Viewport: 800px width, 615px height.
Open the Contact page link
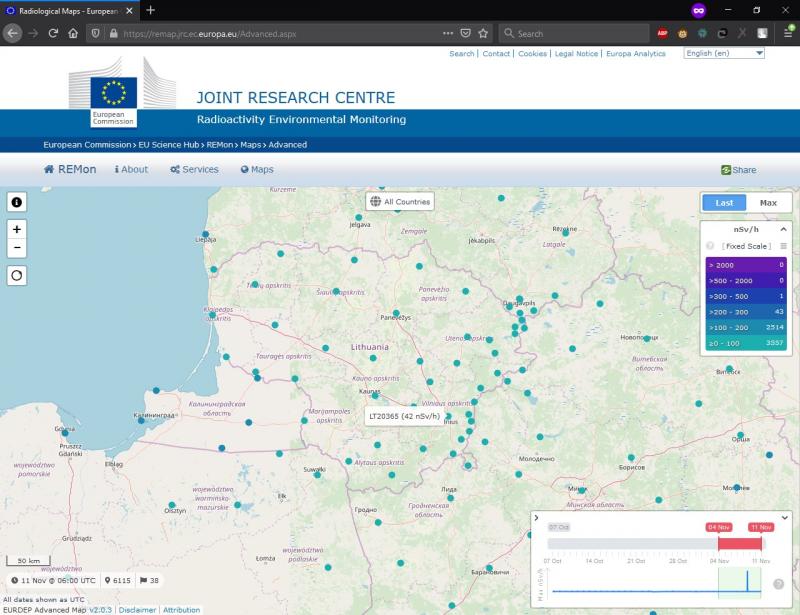496,54
